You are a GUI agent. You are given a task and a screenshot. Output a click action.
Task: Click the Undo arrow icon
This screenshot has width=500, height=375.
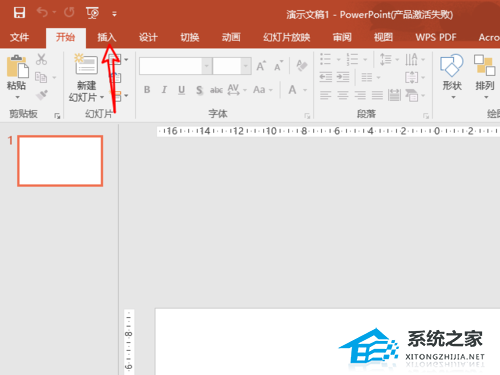coord(43,13)
